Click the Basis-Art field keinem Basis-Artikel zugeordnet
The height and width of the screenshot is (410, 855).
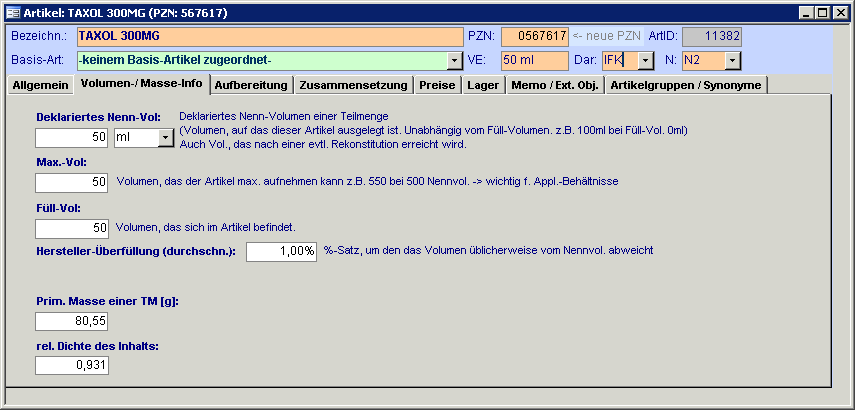click(262, 61)
